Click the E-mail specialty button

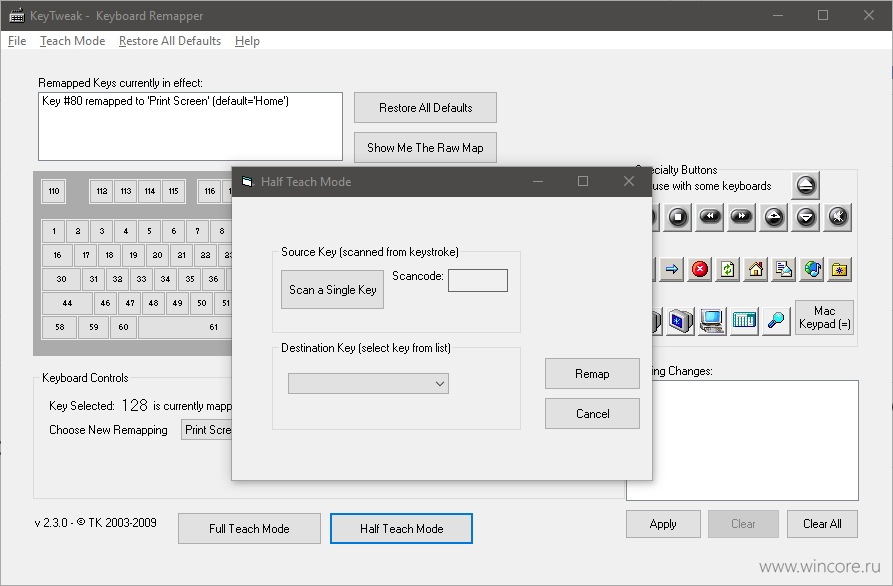[784, 269]
